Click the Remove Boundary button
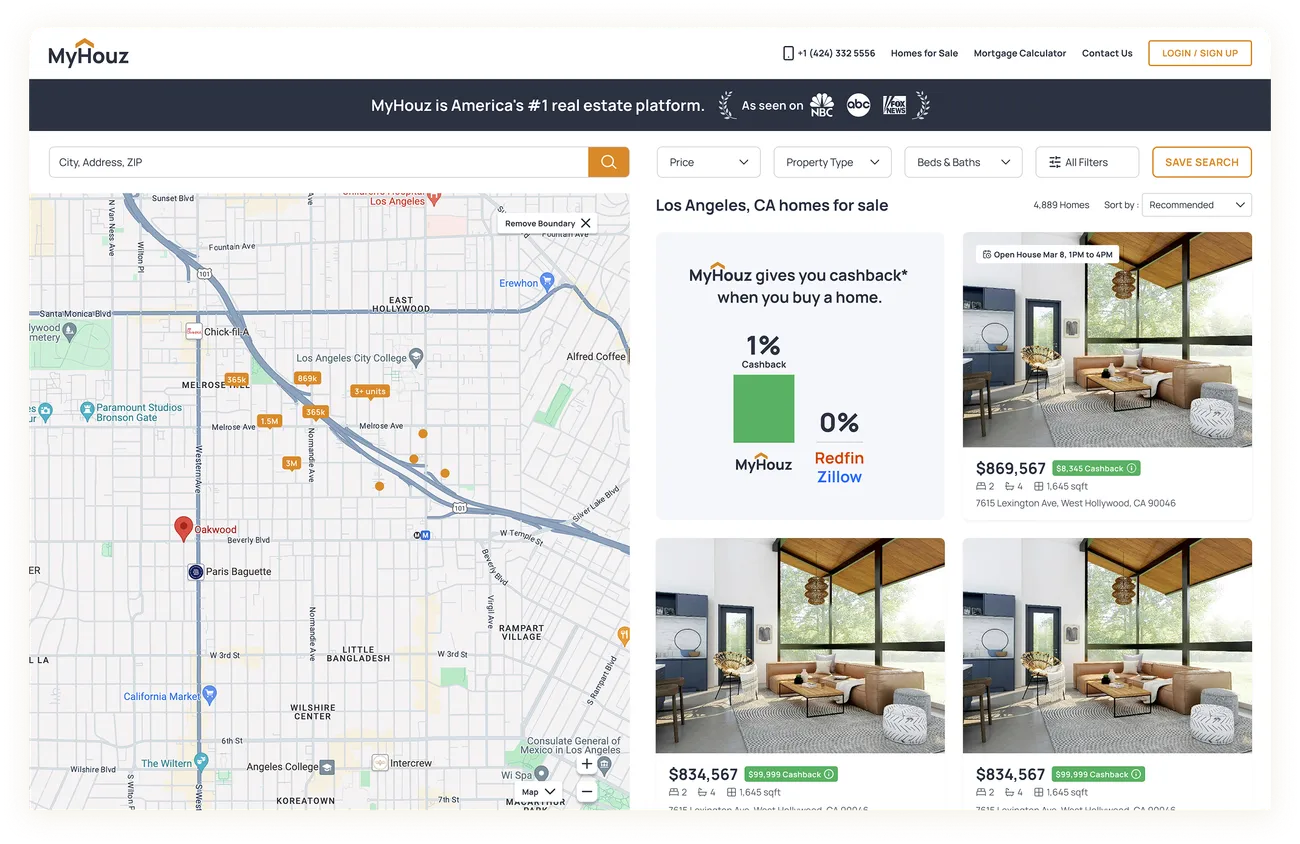This screenshot has height=844, width=1300. pyautogui.click(x=548, y=223)
